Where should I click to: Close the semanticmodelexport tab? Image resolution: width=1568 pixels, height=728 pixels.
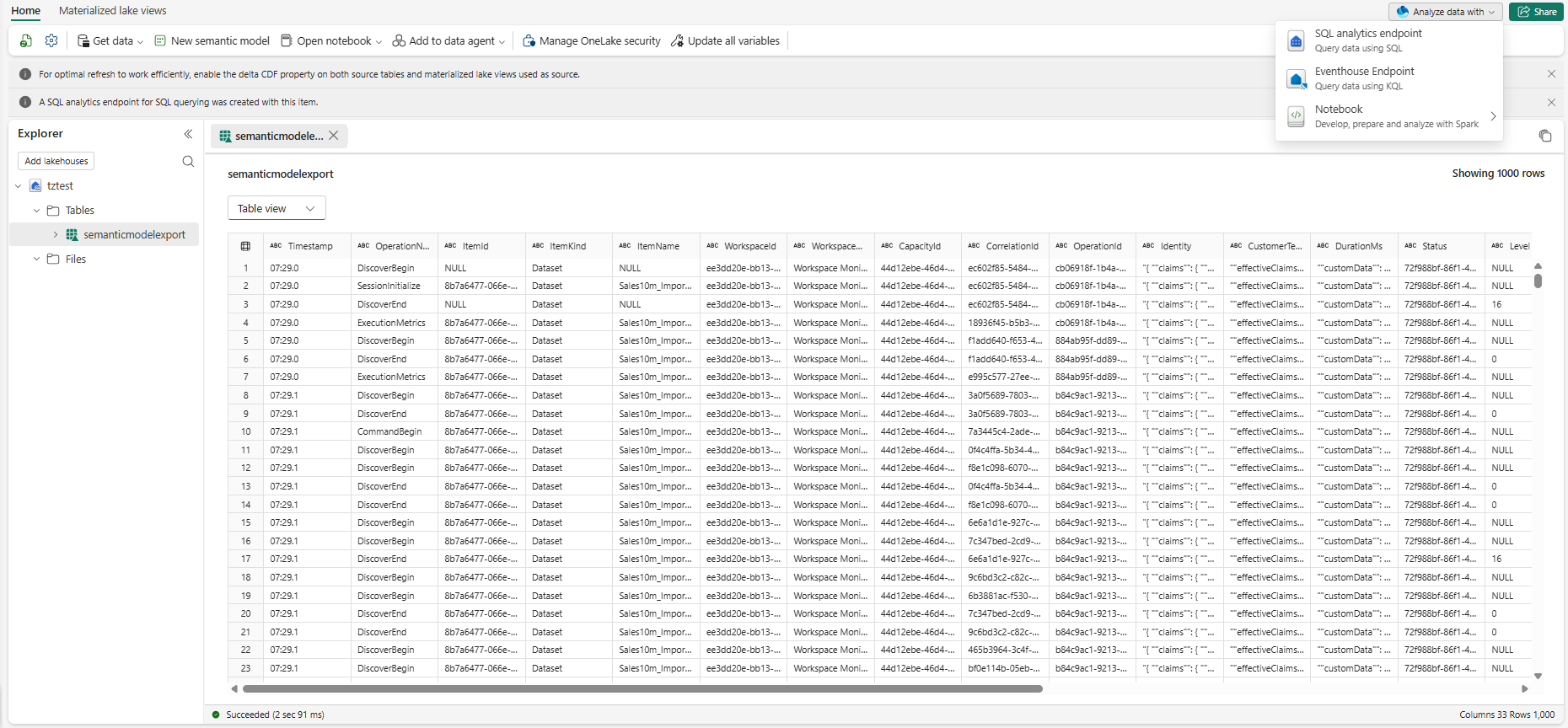click(x=334, y=136)
